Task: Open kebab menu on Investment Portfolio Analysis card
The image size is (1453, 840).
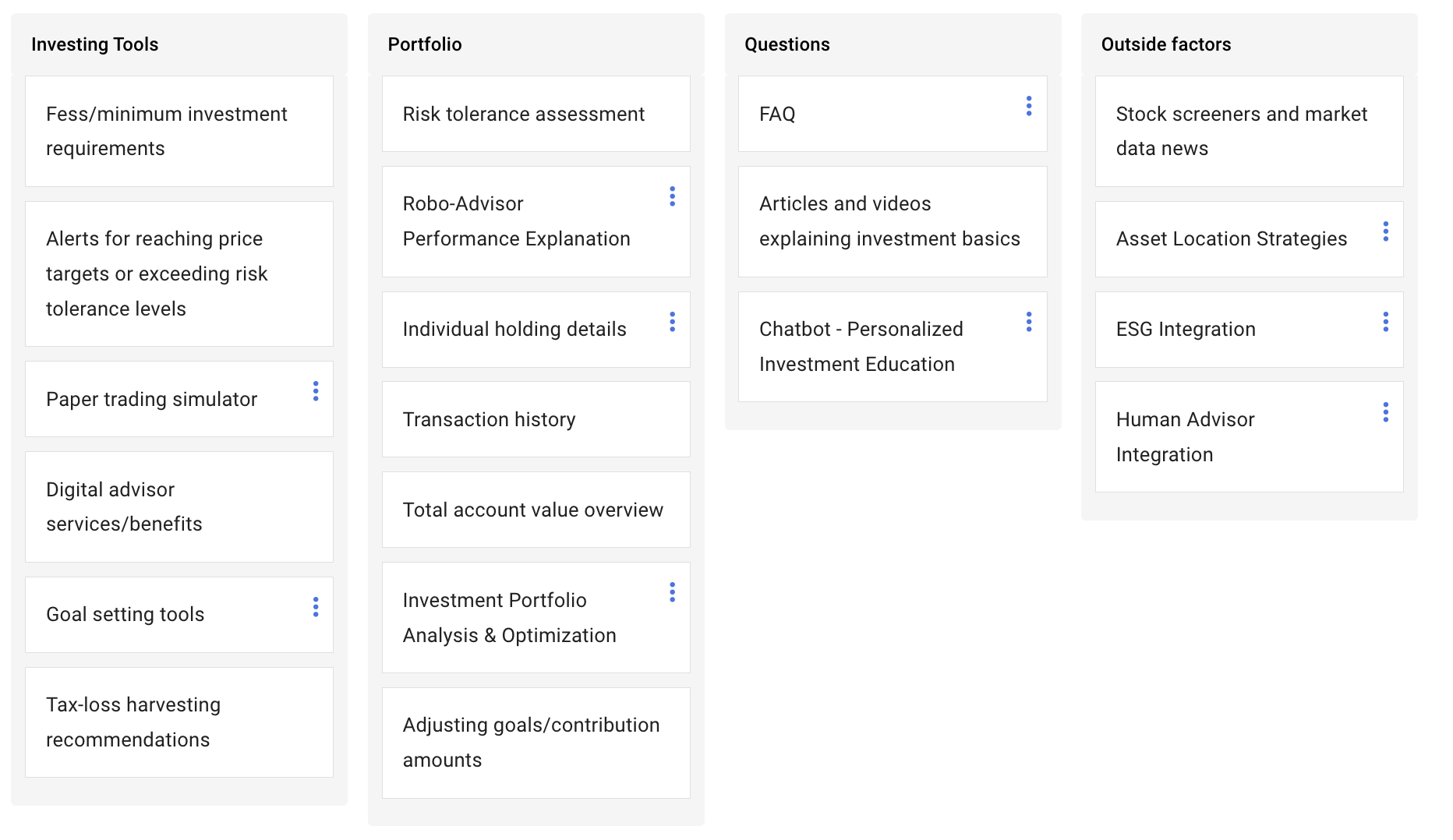Action: click(x=672, y=592)
